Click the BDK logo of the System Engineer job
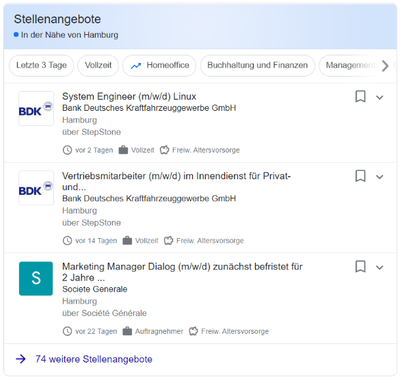Image resolution: width=400 pixels, height=379 pixels. coord(36,109)
